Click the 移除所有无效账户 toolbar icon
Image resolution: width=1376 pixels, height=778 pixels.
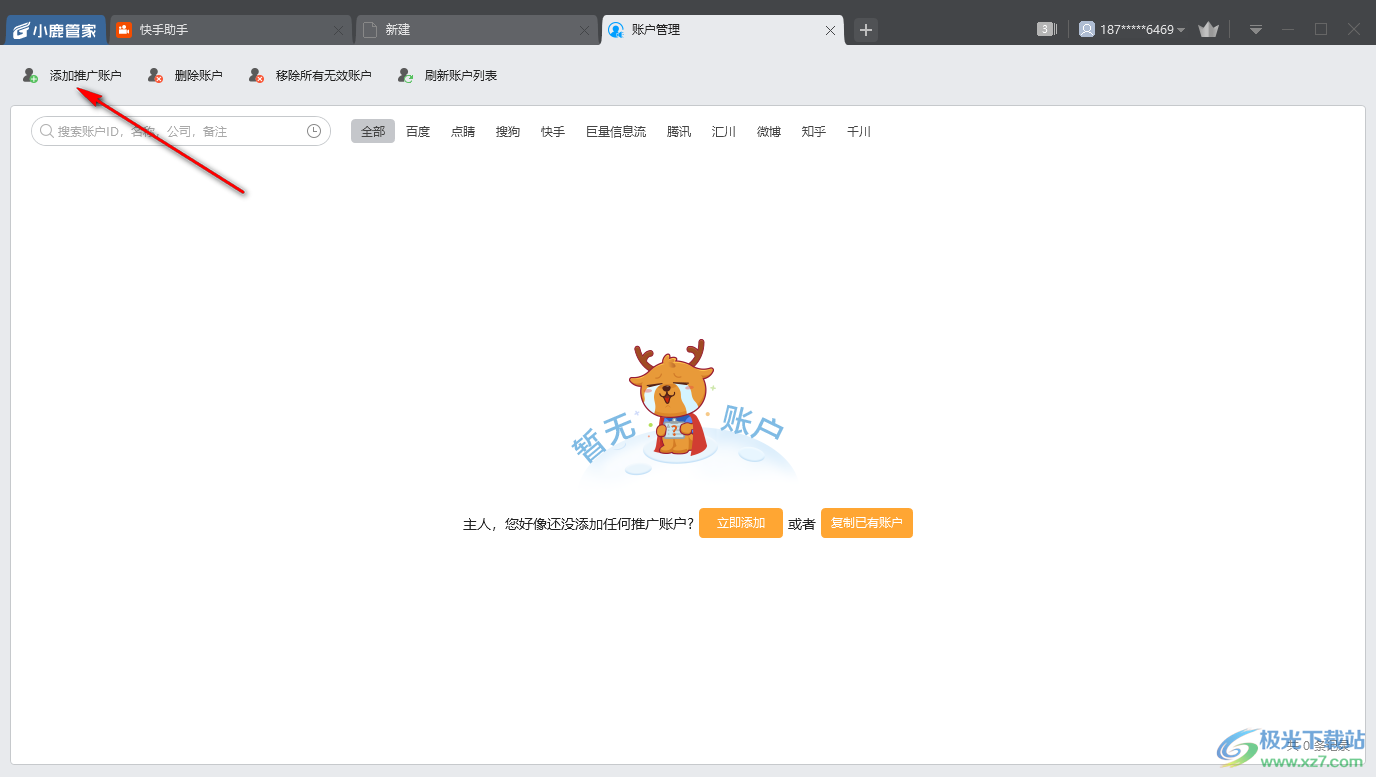click(x=257, y=75)
